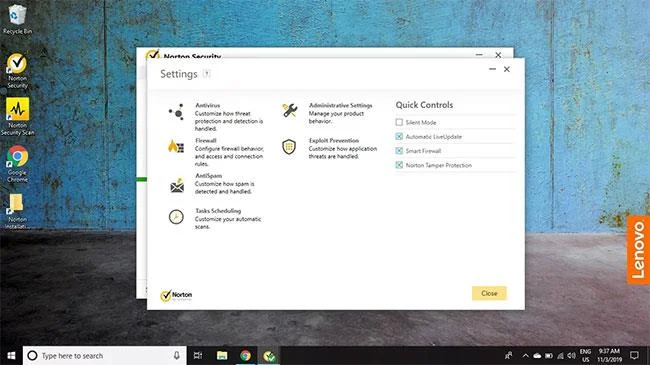Viewport: 650px width, 365px height.
Task: Switch to Norton app on taskbar
Action: point(269,355)
